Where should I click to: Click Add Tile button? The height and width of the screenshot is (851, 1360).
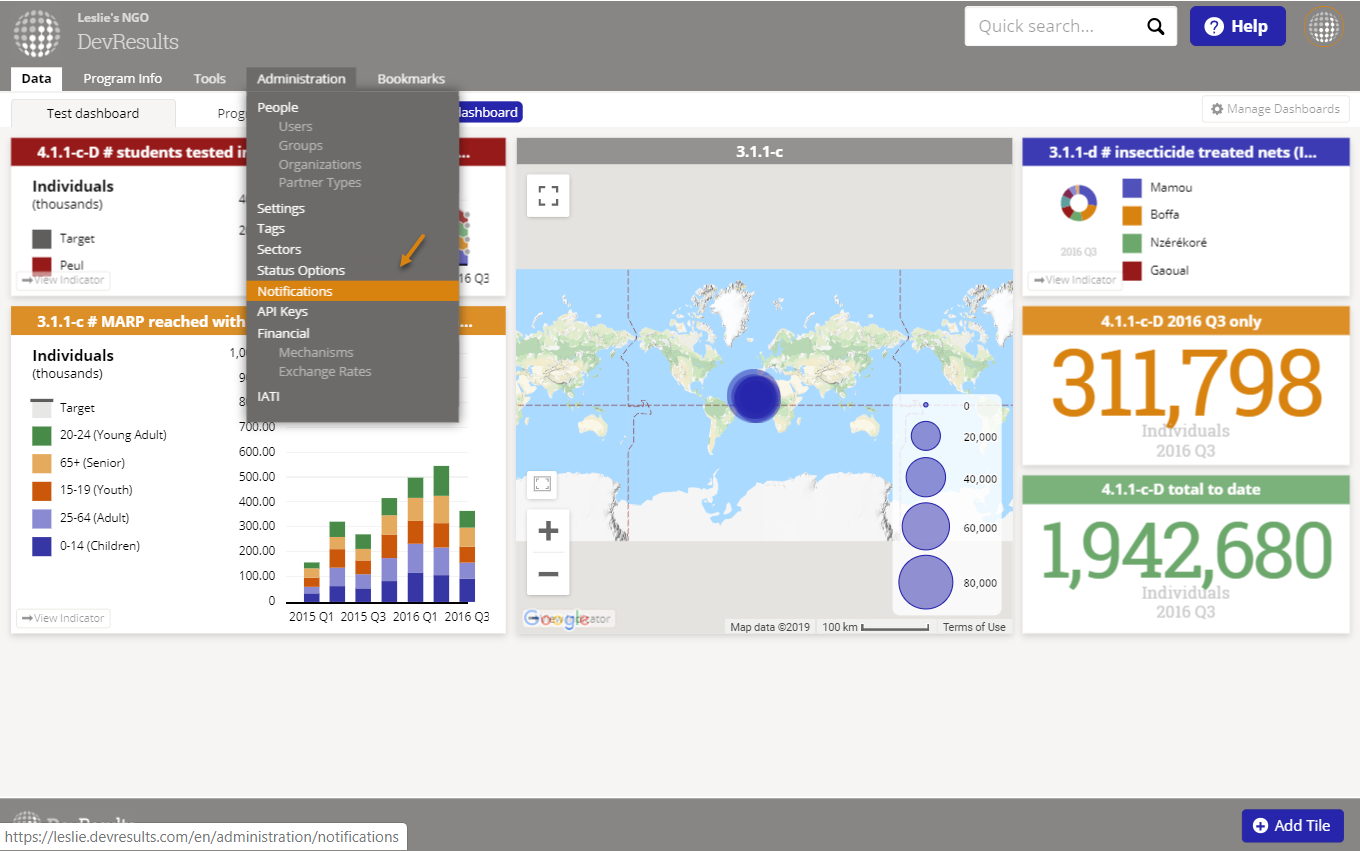click(x=1292, y=825)
